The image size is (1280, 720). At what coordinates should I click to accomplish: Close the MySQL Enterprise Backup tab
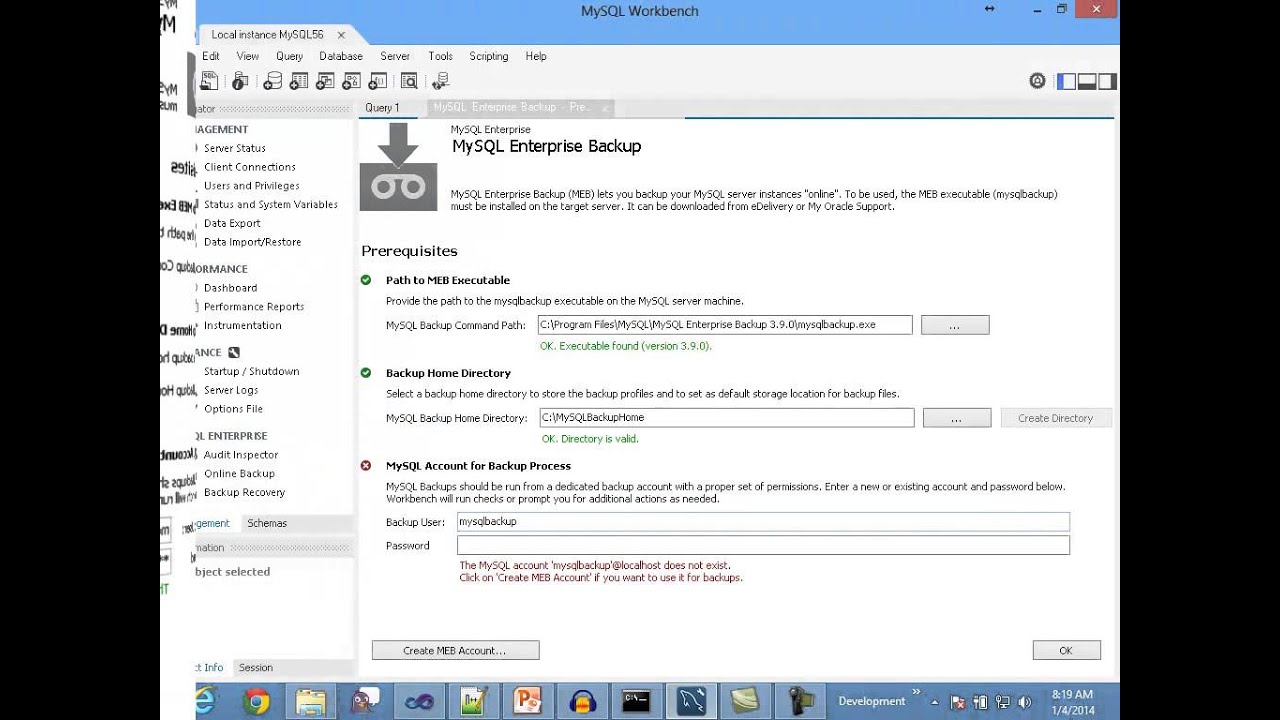pos(605,107)
